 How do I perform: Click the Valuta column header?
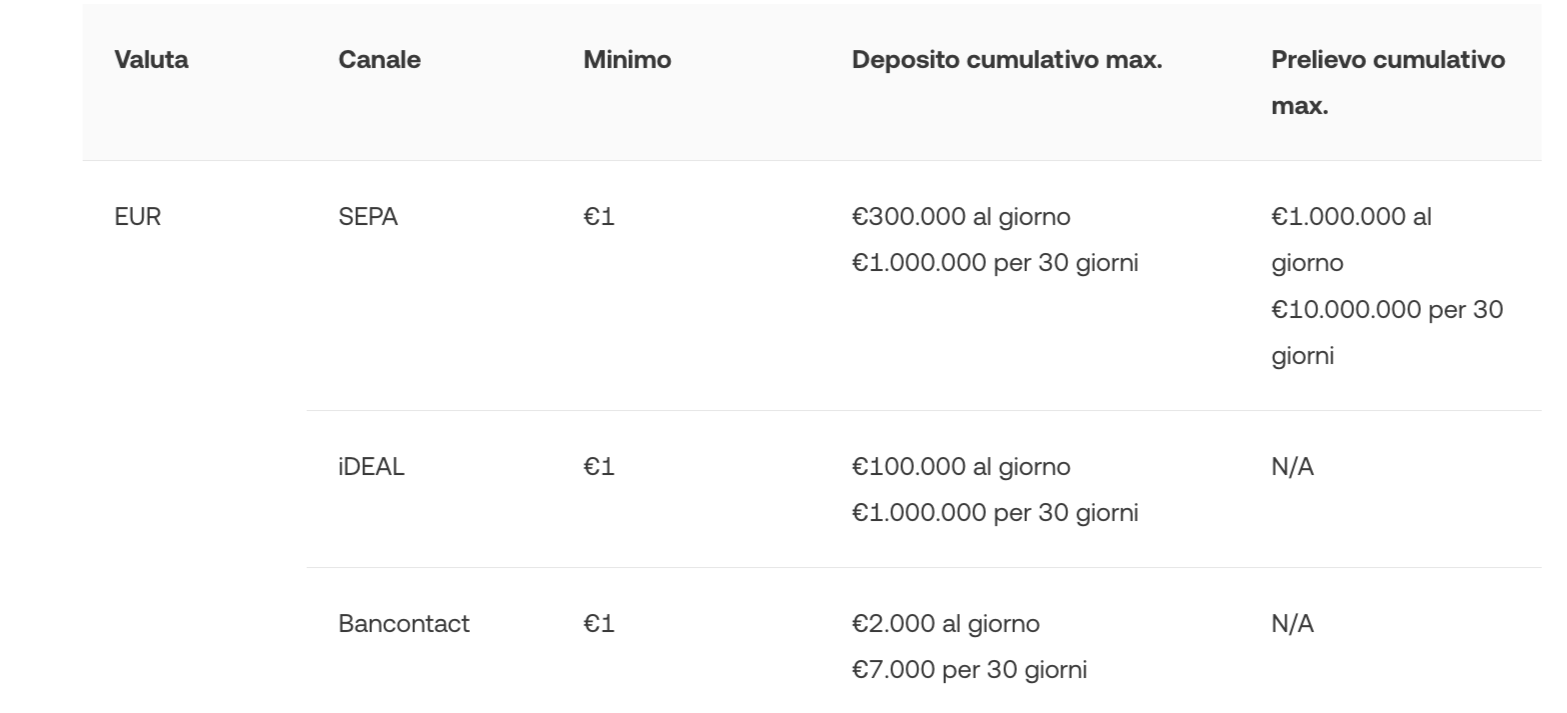tap(151, 60)
